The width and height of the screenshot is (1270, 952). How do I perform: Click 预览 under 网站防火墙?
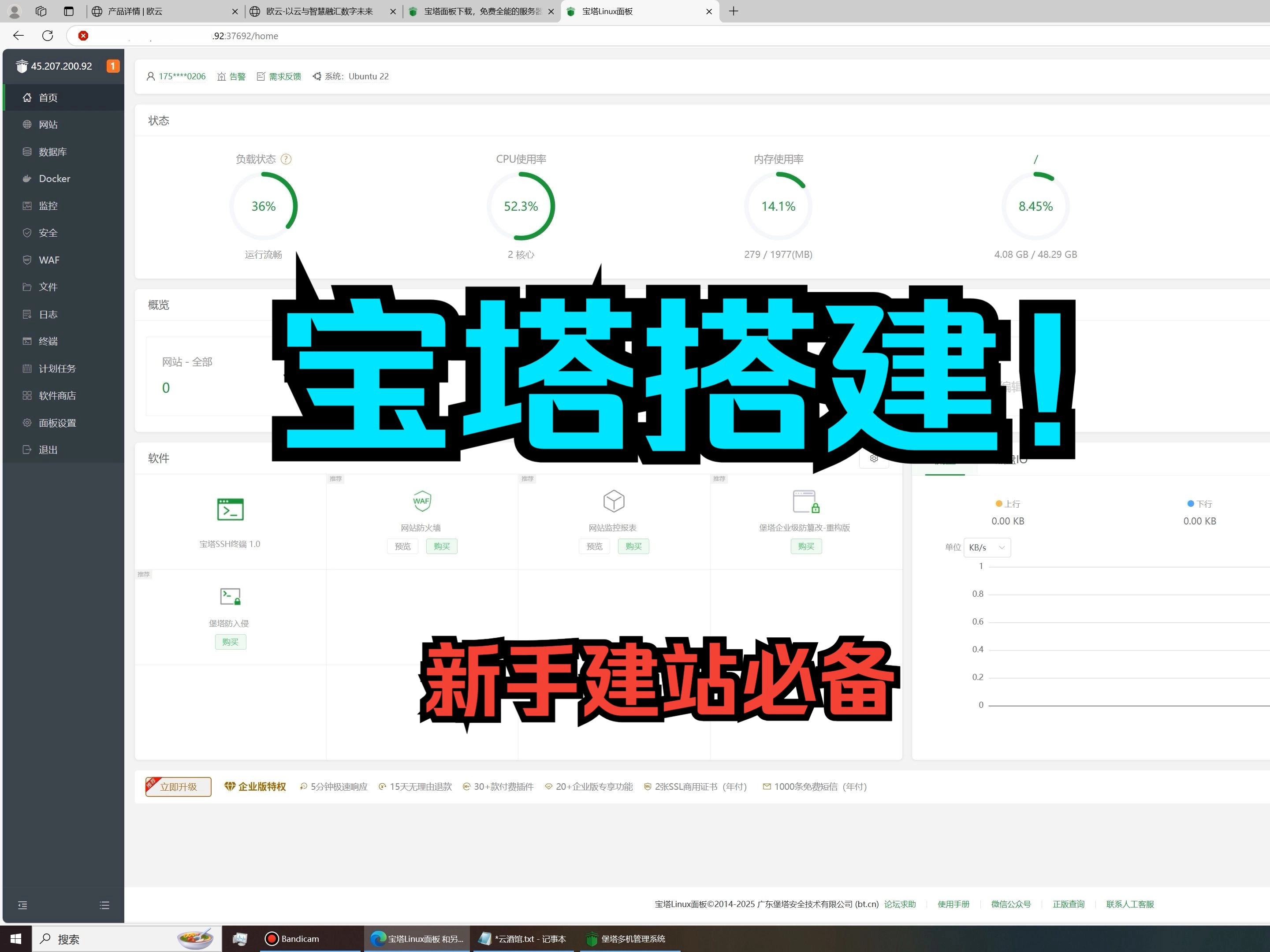[402, 546]
